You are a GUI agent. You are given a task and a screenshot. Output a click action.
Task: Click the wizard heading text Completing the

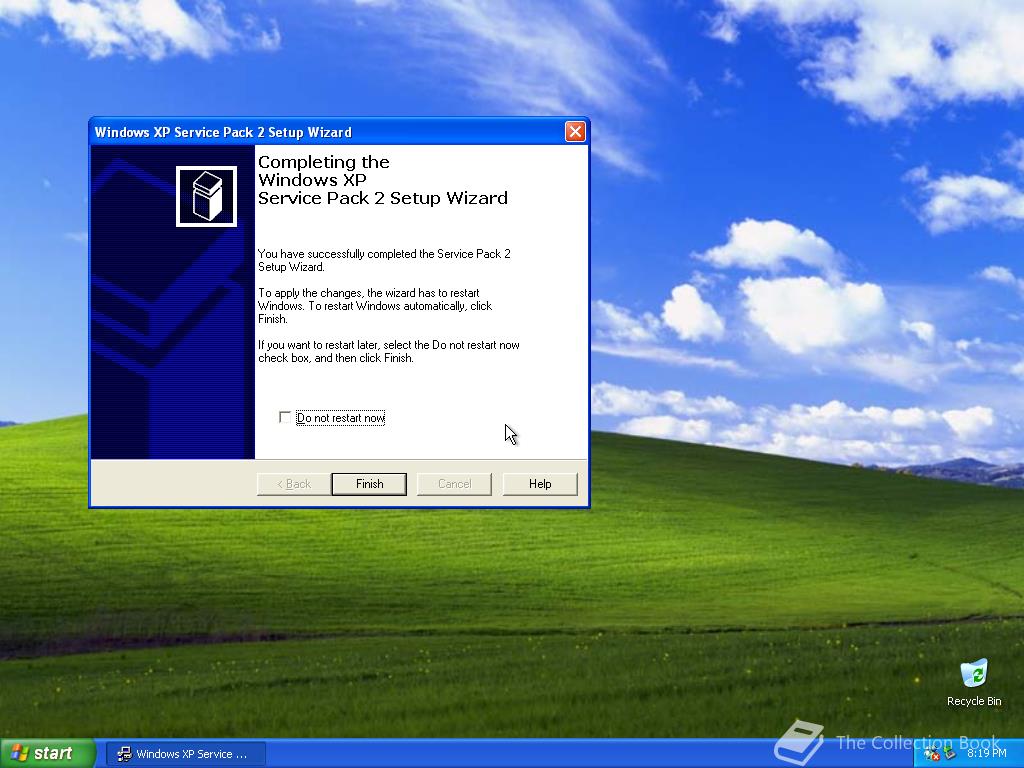pos(322,161)
